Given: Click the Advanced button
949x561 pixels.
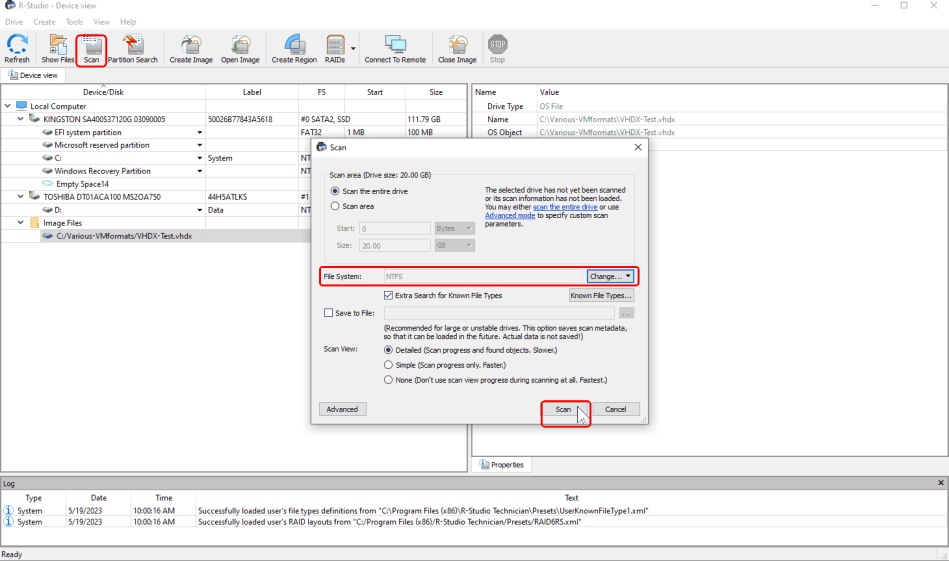Looking at the screenshot, I should (343, 409).
